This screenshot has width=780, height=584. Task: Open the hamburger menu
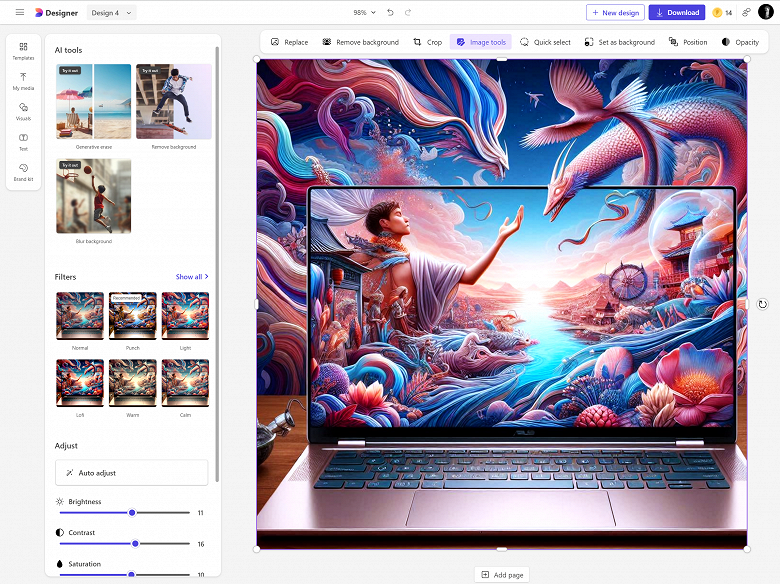(20, 12)
